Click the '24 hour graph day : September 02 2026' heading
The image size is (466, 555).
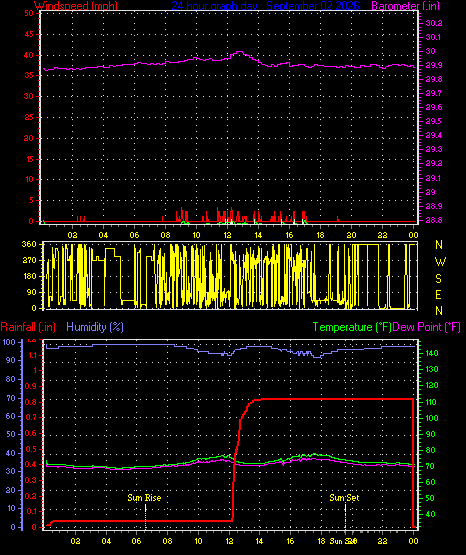(x=265, y=6)
